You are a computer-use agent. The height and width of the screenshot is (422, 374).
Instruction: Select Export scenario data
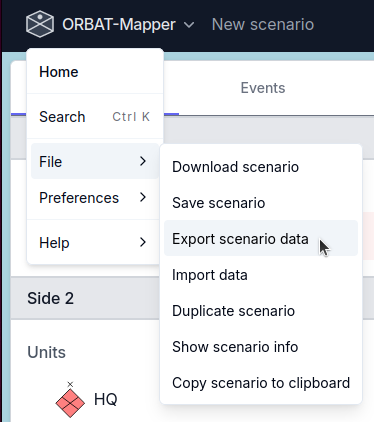coord(261,238)
